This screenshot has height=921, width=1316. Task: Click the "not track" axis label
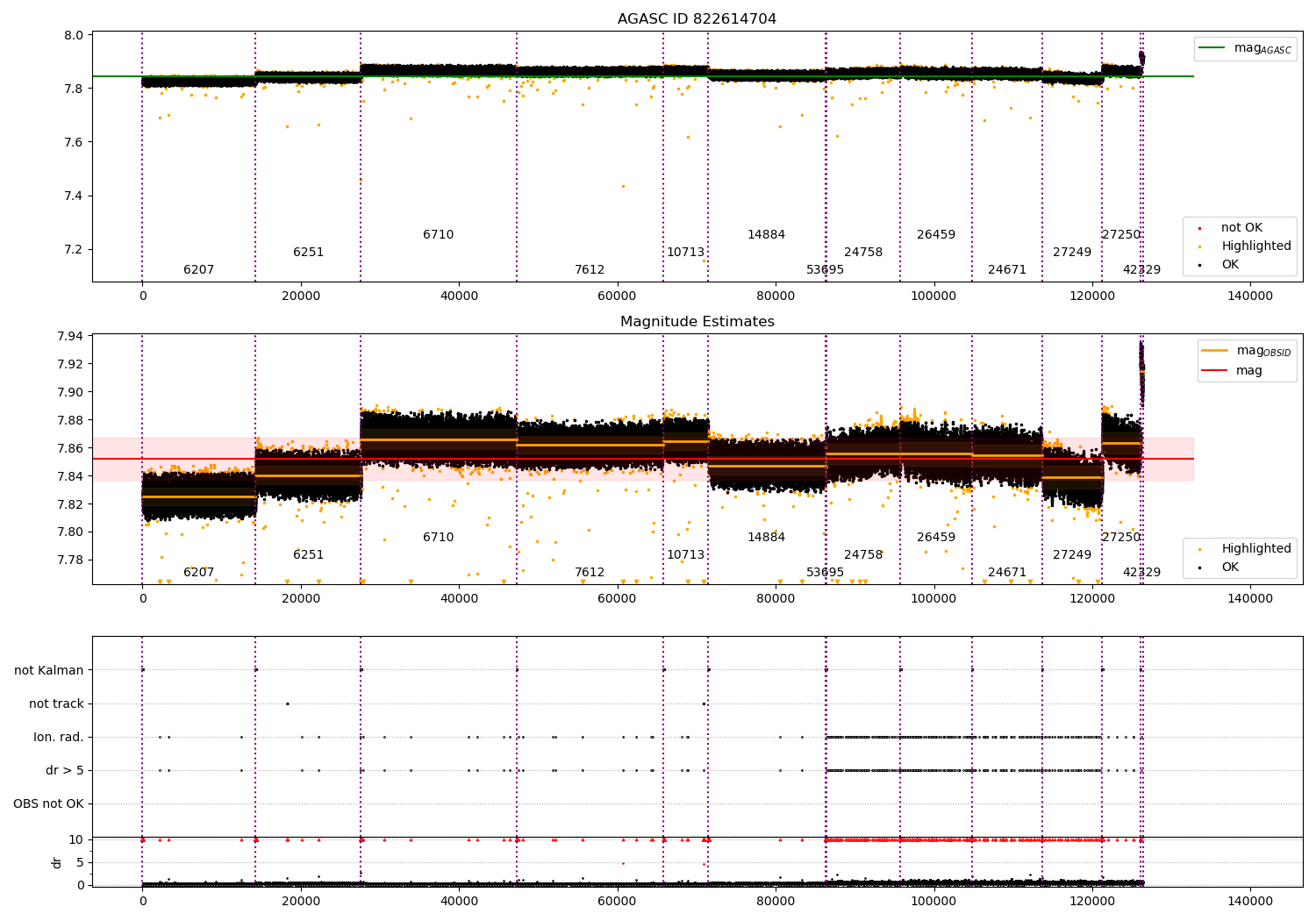tap(56, 703)
